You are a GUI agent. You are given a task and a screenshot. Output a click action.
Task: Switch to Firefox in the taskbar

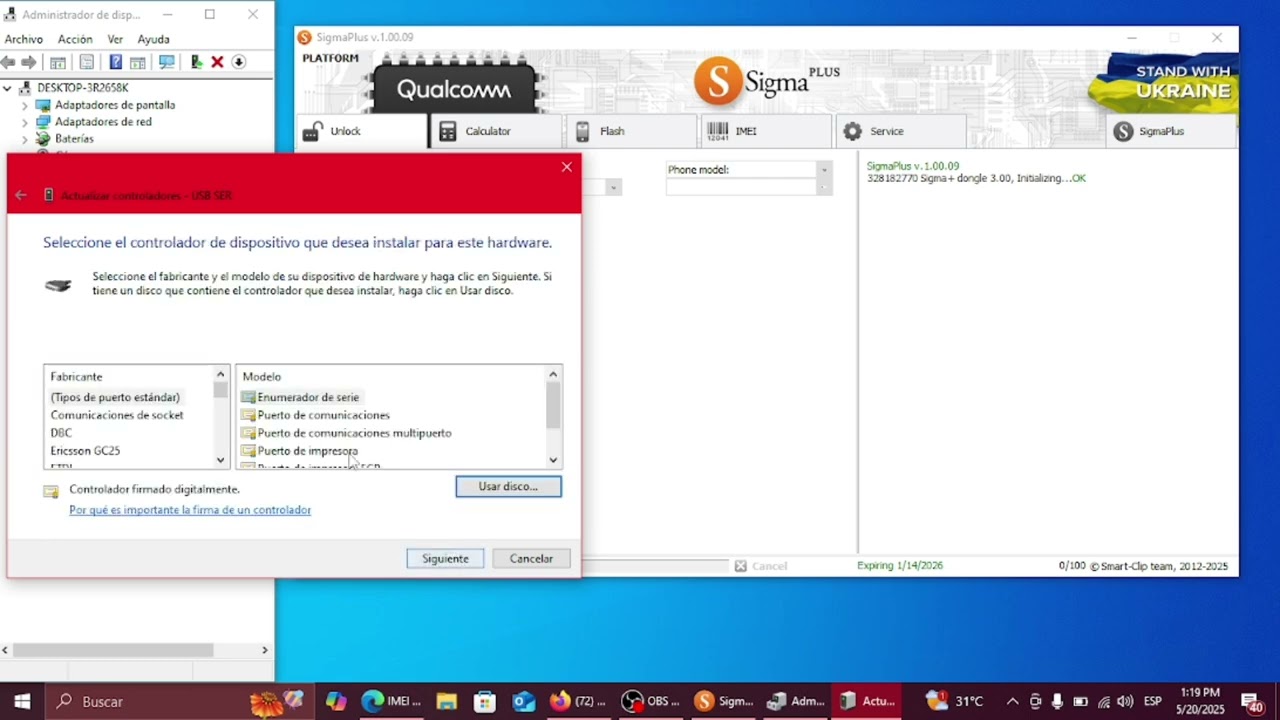point(578,701)
